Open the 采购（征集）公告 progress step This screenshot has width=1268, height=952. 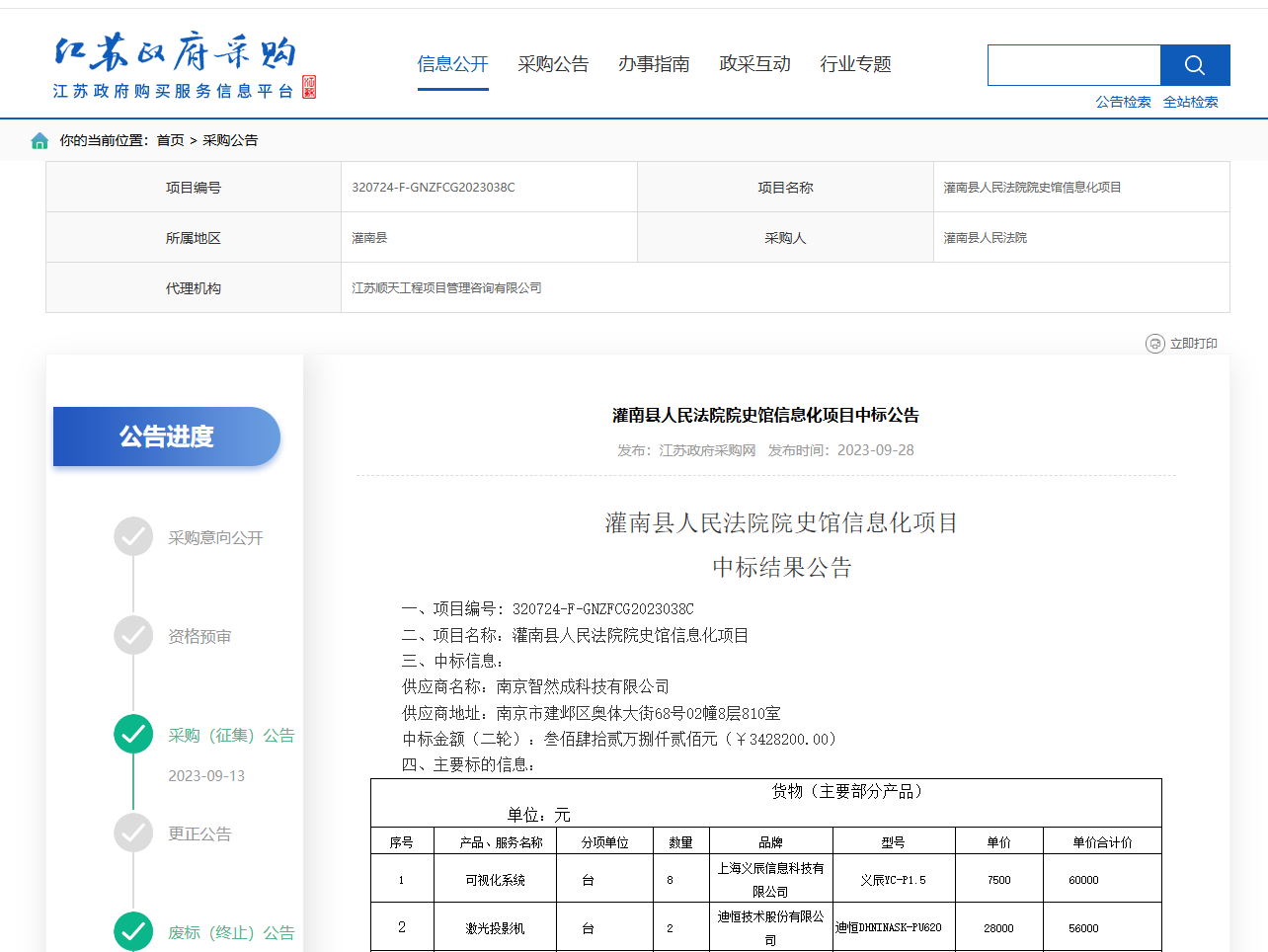[231, 735]
